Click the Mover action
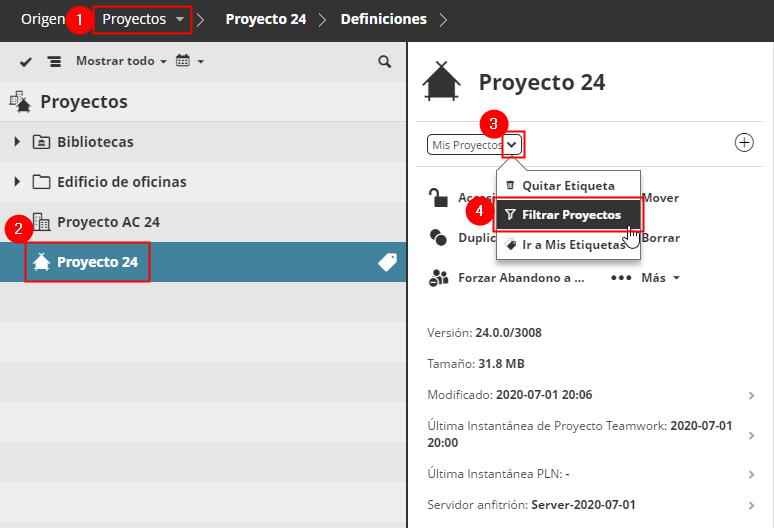 coord(660,198)
